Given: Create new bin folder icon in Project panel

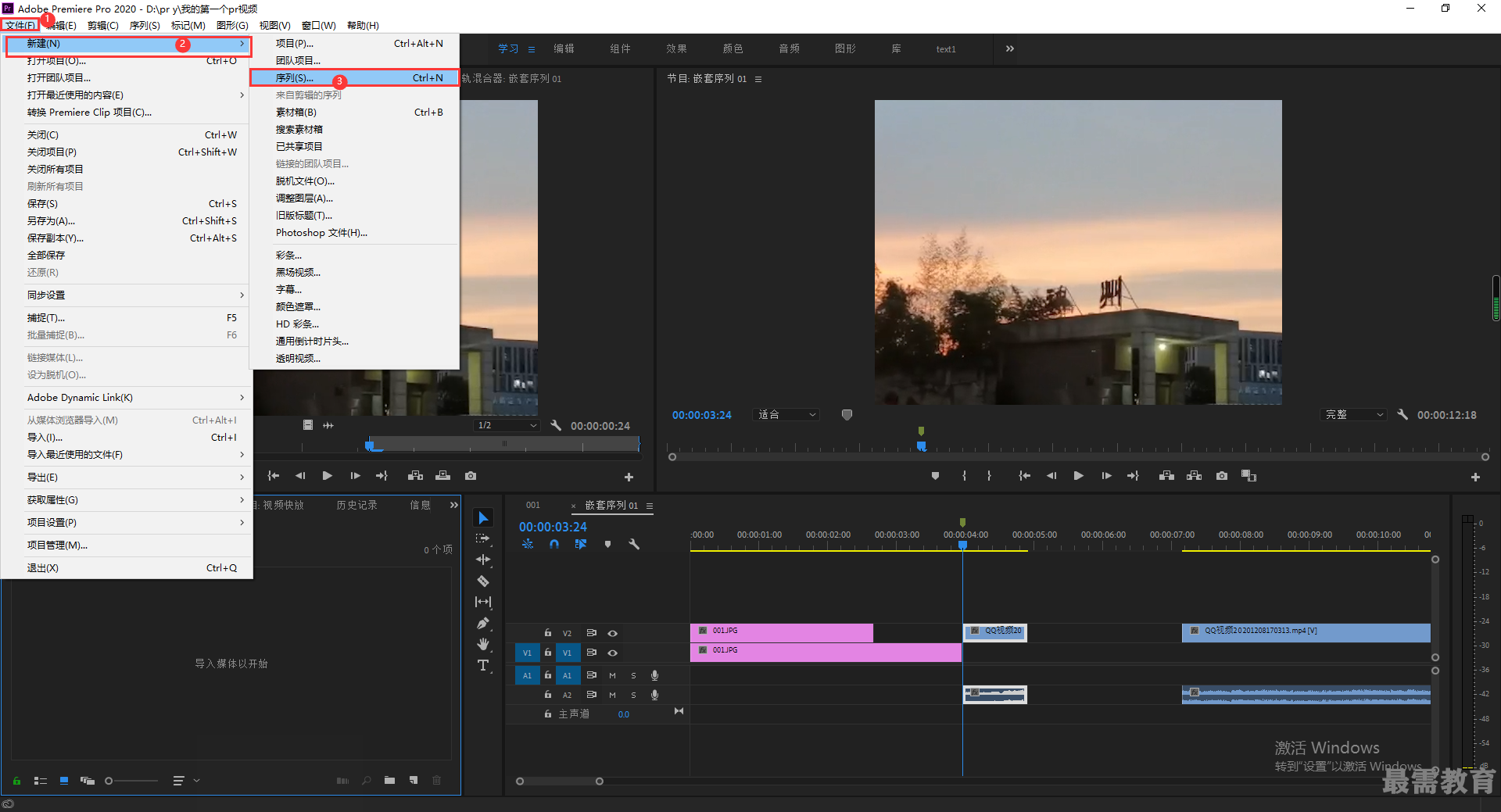Looking at the screenshot, I should (x=389, y=780).
